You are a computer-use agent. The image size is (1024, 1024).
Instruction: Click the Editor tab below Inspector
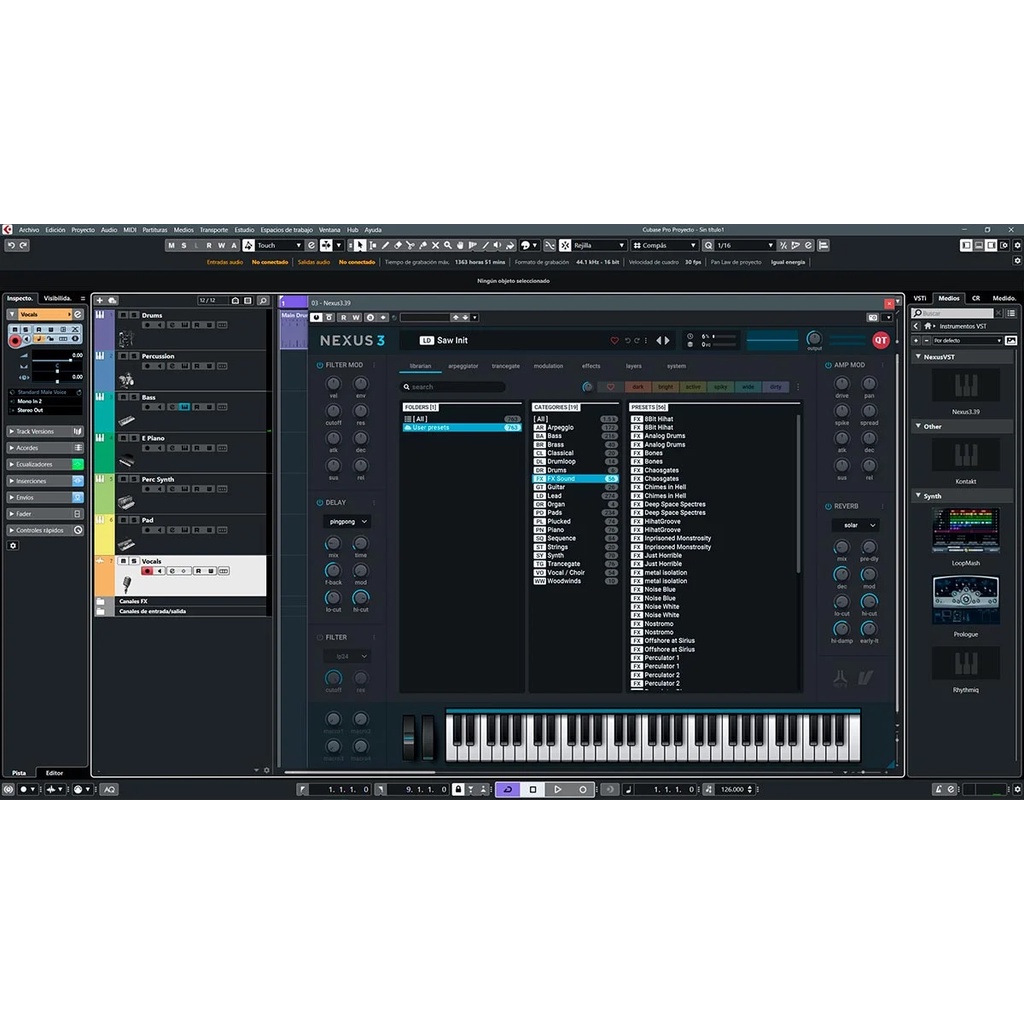[x=54, y=773]
